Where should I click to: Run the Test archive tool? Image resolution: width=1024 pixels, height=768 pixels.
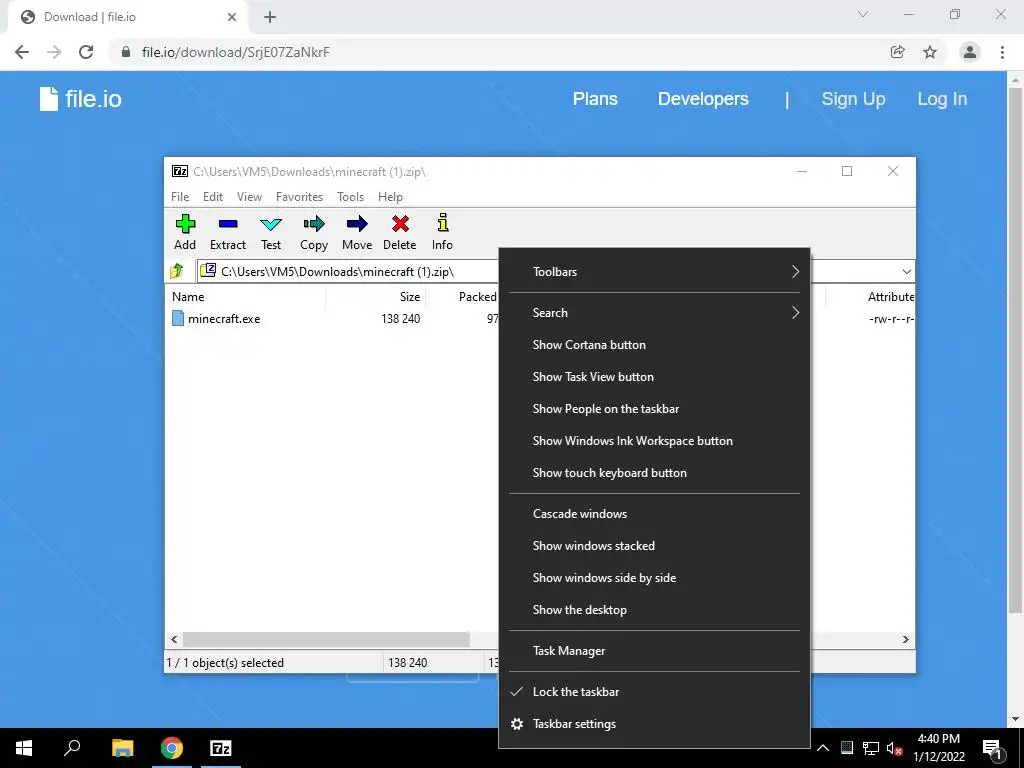[x=271, y=232]
